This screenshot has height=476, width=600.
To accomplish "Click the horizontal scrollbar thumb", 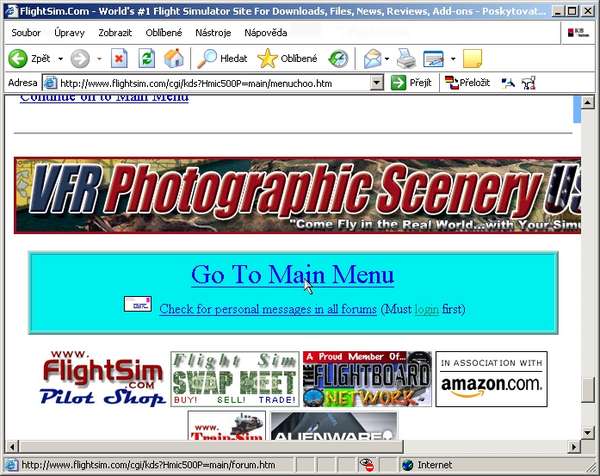I will (211, 446).
